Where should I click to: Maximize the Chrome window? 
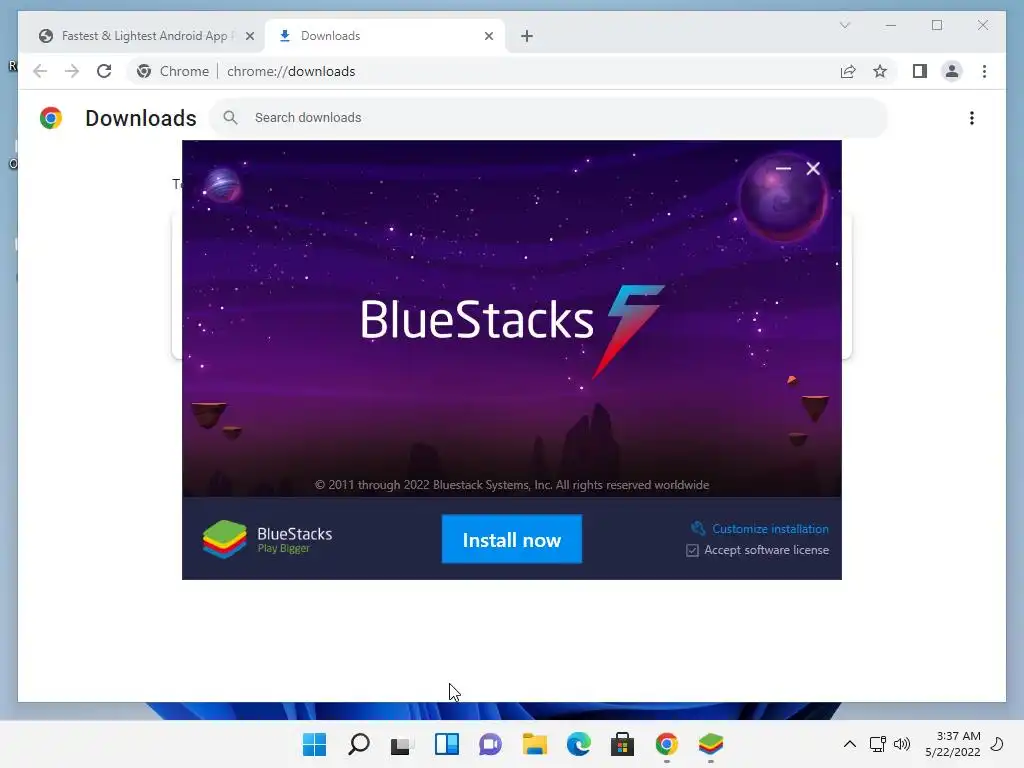tap(937, 25)
